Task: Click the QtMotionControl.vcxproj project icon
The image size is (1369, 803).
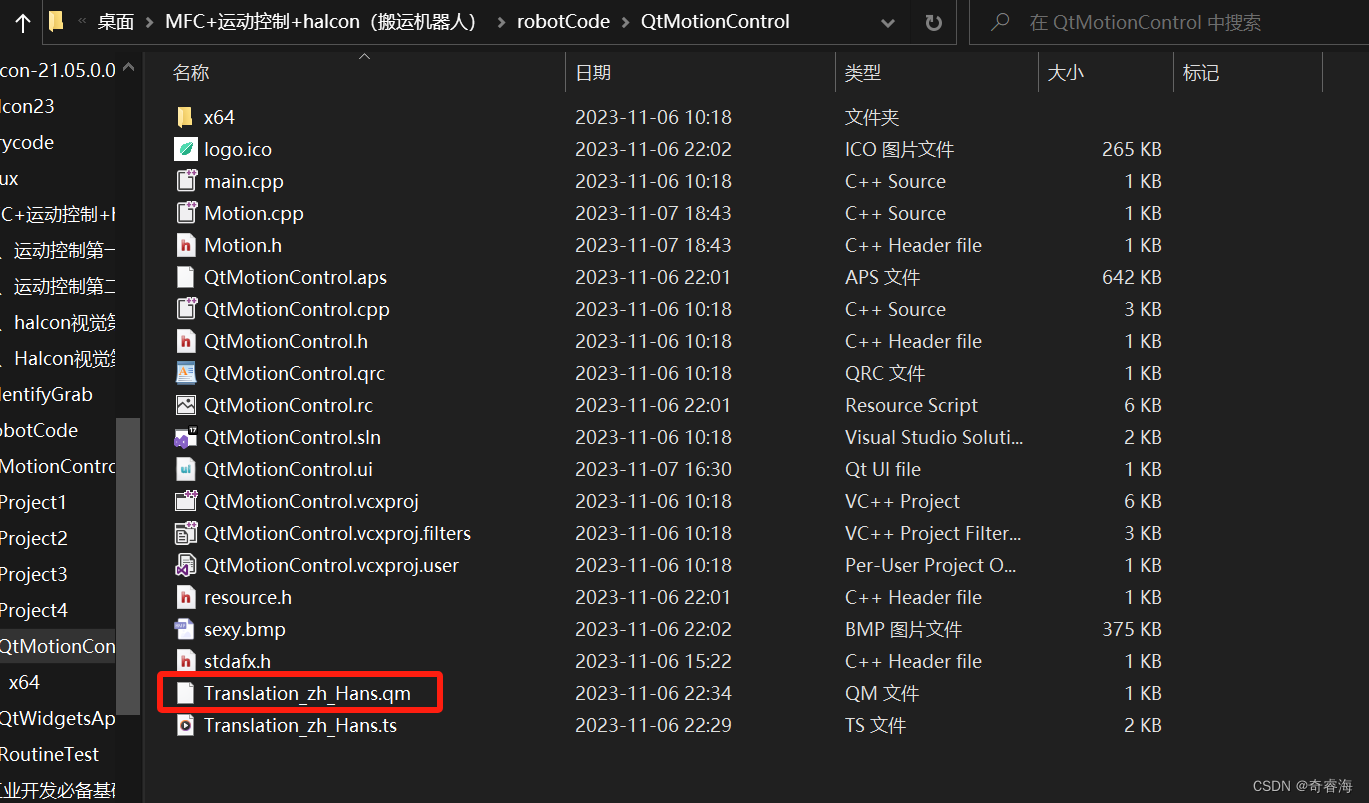Action: coord(185,501)
